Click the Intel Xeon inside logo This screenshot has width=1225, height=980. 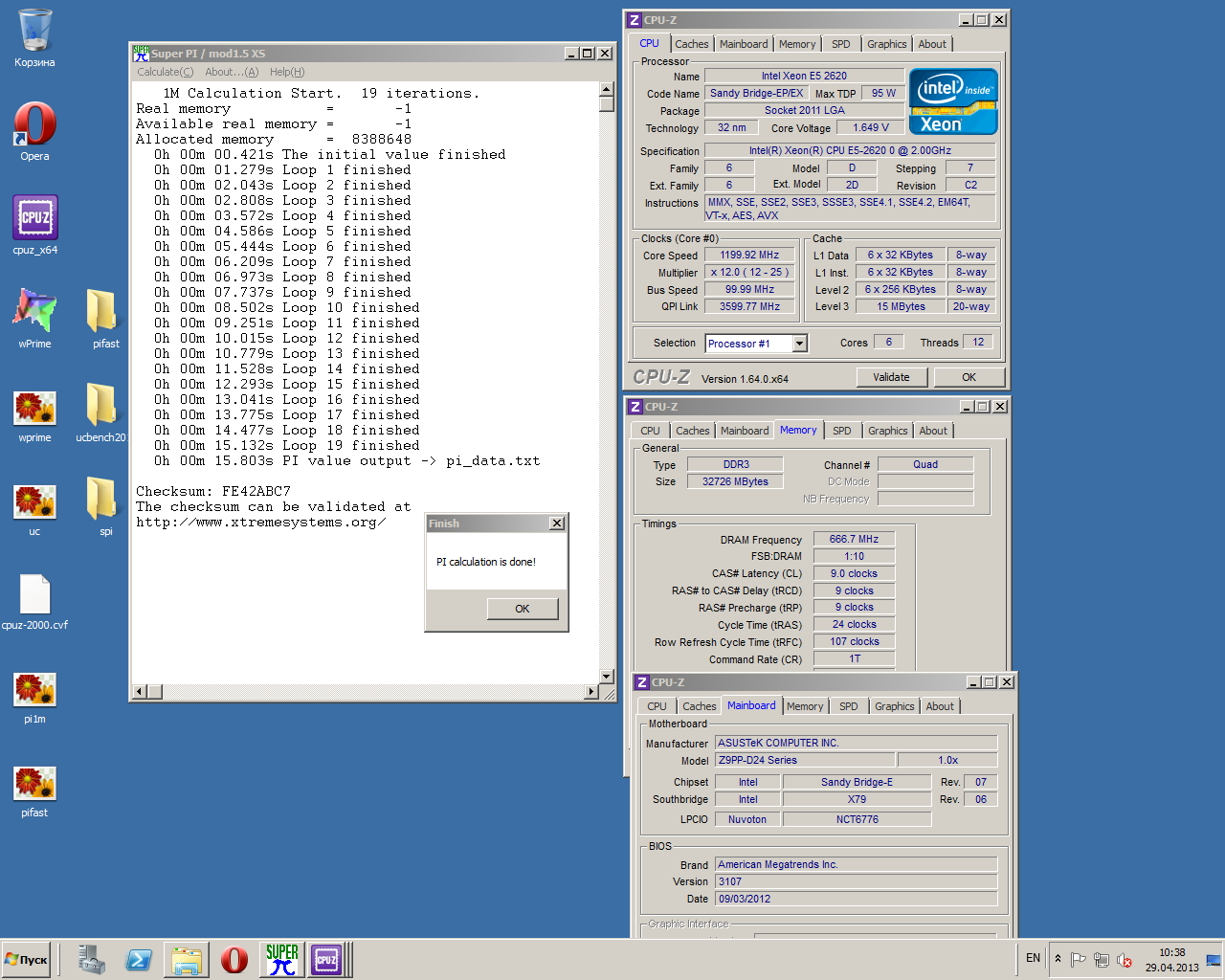pyautogui.click(x=953, y=101)
